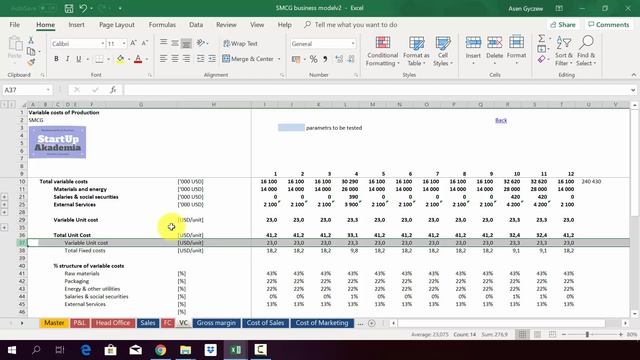Increase cell indent
The width and height of the screenshot is (640, 360).
(x=212, y=59)
